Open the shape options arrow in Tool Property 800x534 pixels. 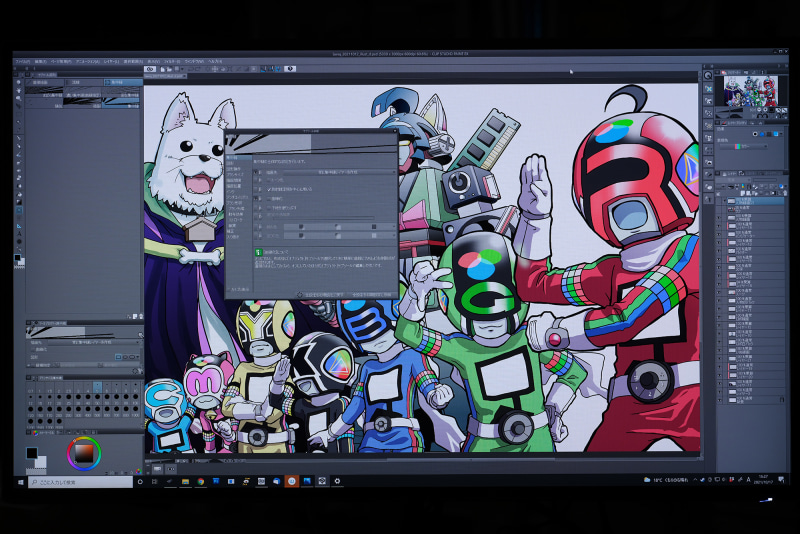[138, 357]
